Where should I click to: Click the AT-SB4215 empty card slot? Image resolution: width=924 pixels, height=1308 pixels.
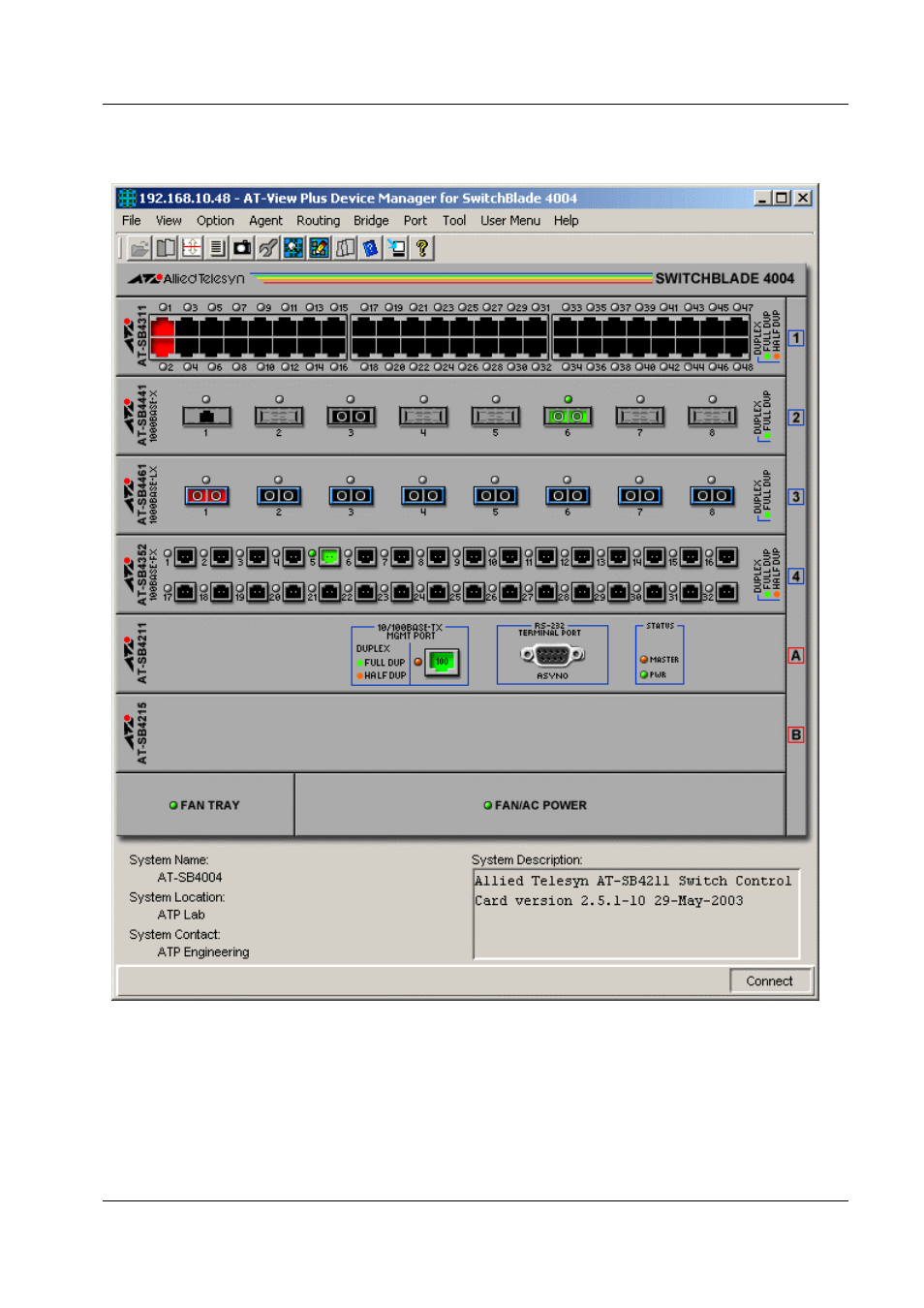451,733
